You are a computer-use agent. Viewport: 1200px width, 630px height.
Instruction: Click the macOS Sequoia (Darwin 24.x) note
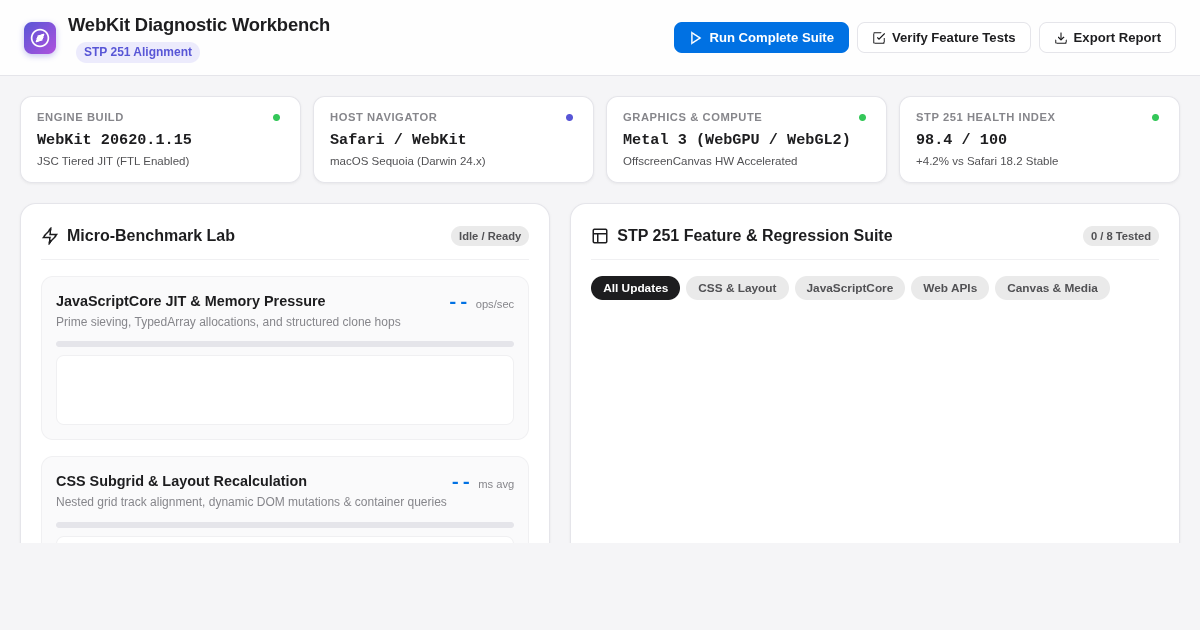click(408, 161)
